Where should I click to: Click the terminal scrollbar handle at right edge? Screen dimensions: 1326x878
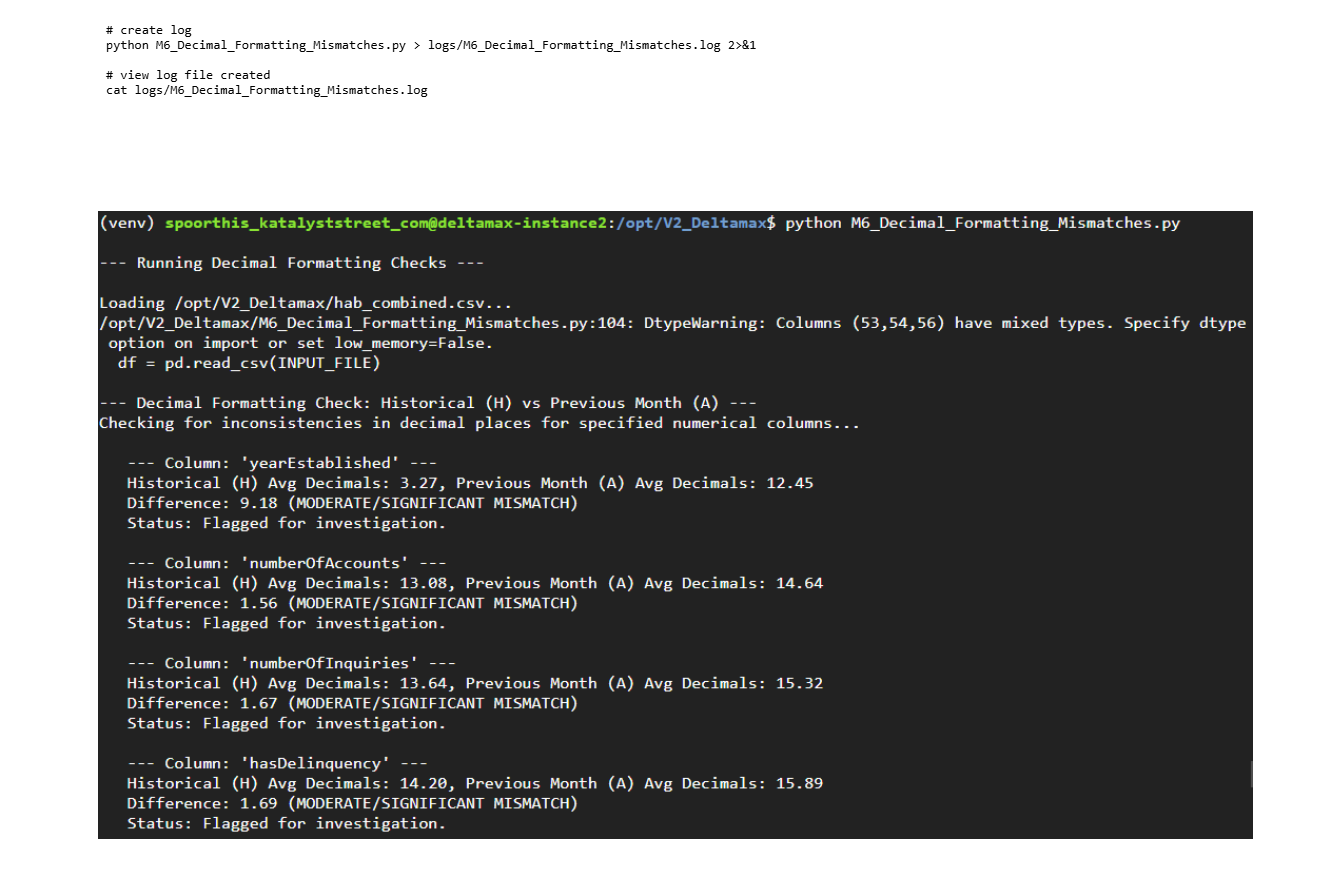(1250, 774)
